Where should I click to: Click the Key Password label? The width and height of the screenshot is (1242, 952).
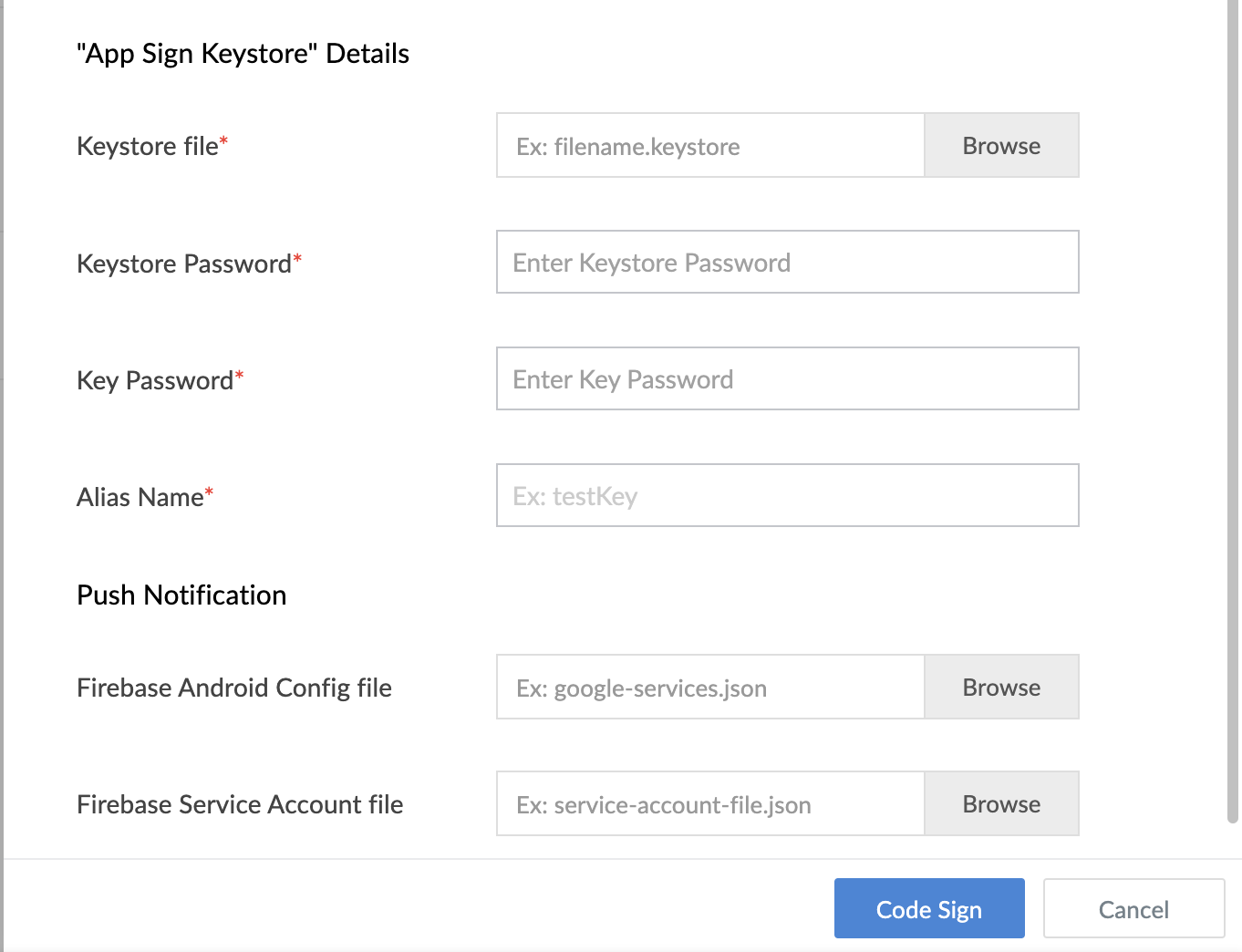pyautogui.click(x=160, y=380)
